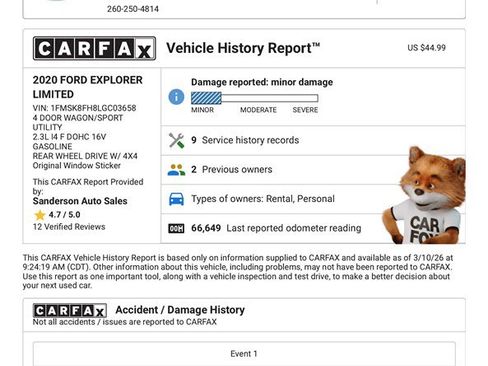This screenshot has width=488, height=366.
Task: Click the phone number 260-250-4814
Action: click(x=133, y=9)
